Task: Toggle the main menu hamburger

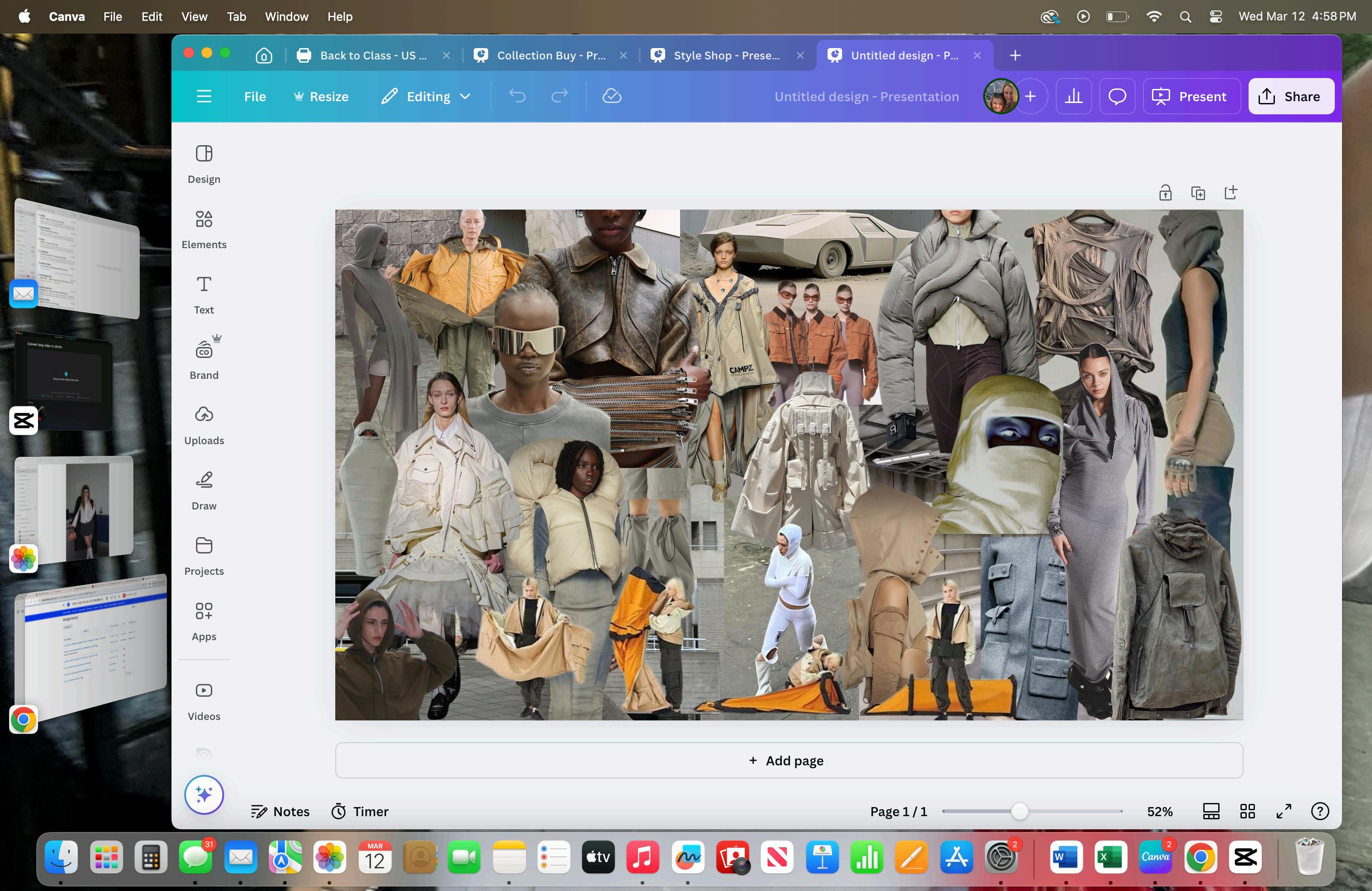Action: click(204, 96)
